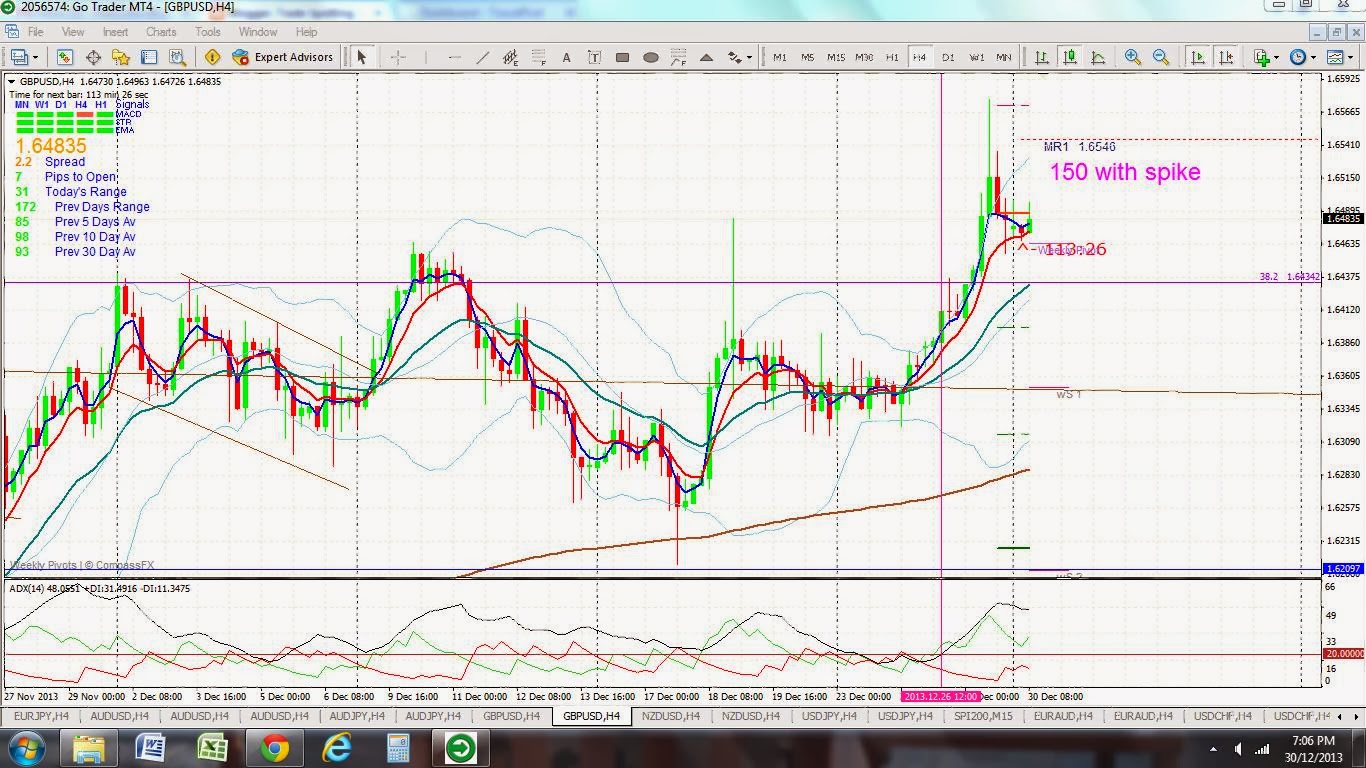Open the Navigator panel star-folder icon
1366x768 pixels.
coord(122,57)
